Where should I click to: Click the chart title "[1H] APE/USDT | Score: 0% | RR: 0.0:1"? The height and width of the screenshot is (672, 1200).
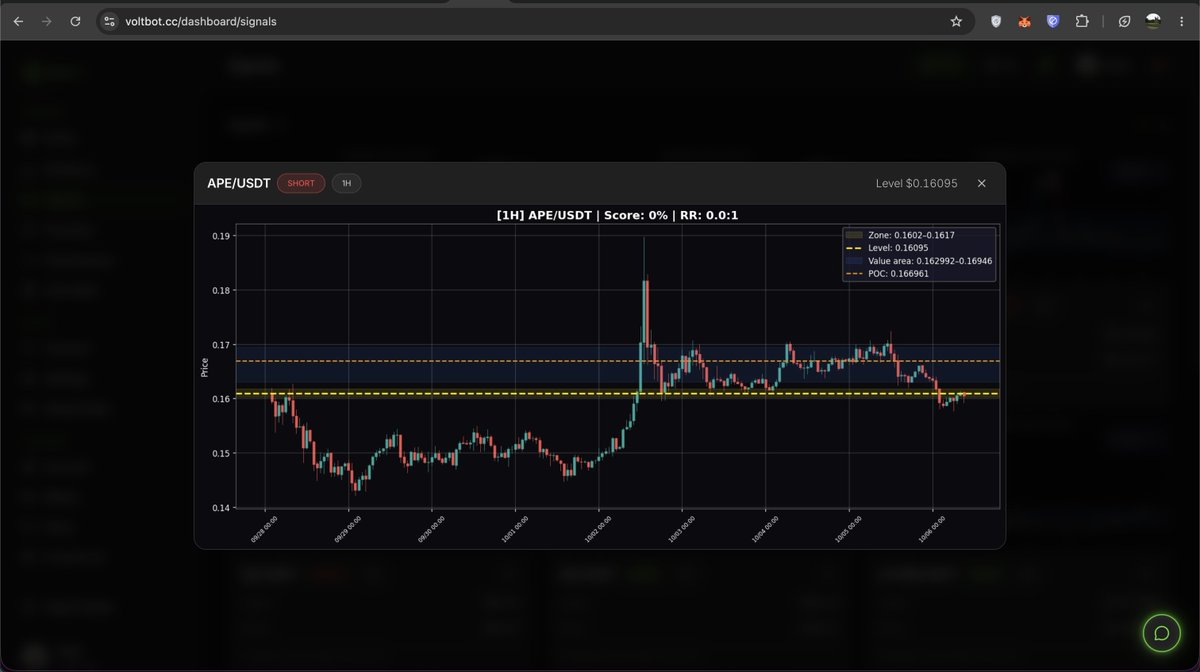pos(617,215)
